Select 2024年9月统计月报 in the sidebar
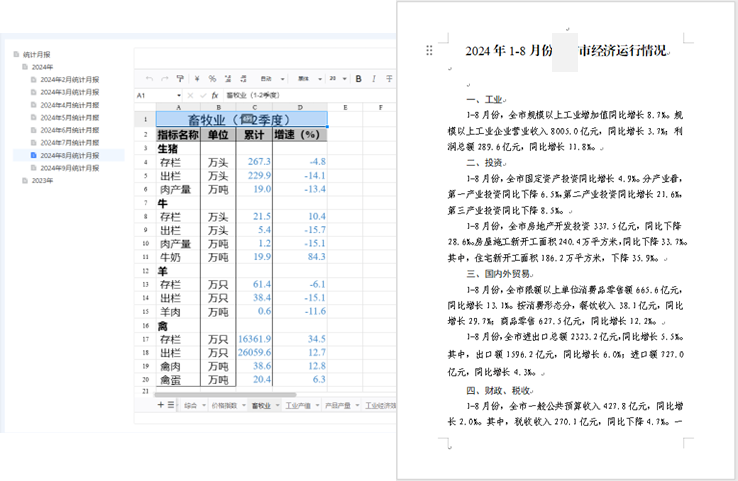Image resolution: width=738 pixels, height=481 pixels. point(70,168)
